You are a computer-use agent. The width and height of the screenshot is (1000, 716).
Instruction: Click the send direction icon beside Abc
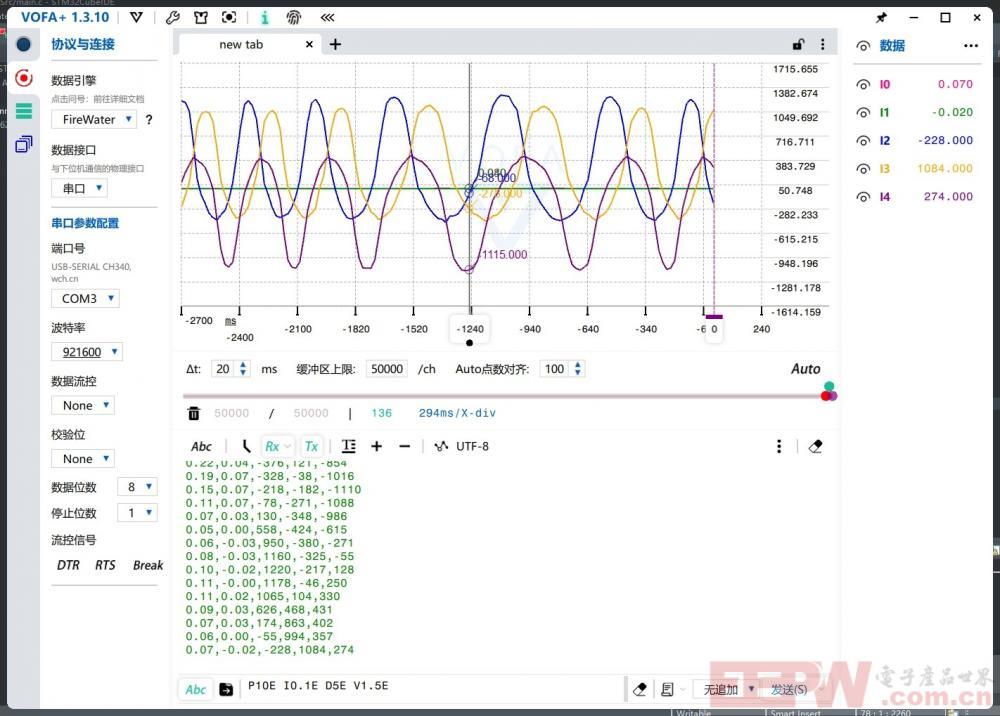[x=226, y=689]
